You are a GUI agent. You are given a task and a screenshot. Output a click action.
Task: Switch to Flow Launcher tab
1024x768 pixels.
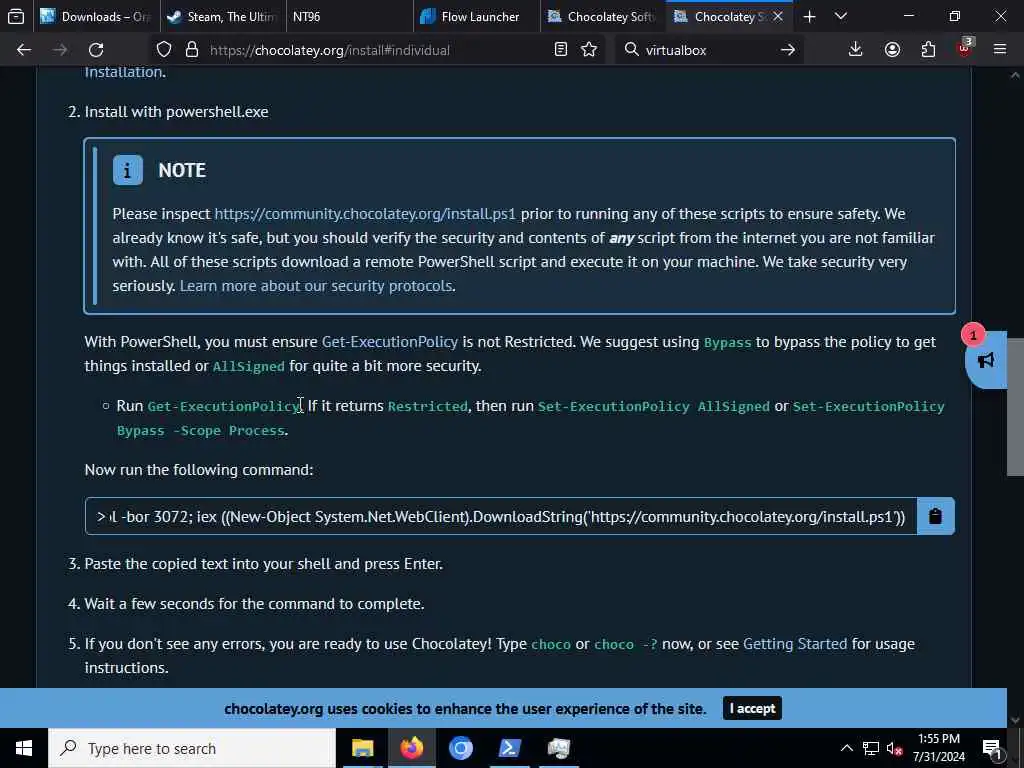click(x=477, y=16)
